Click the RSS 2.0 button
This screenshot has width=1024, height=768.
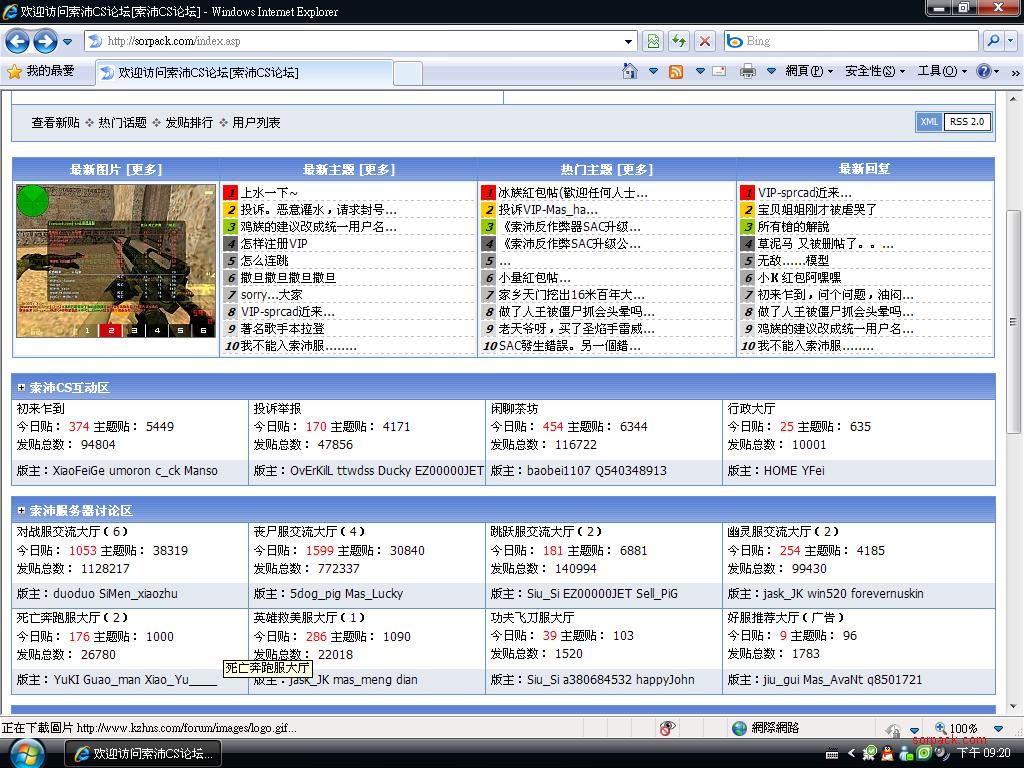pyautogui.click(x=966, y=122)
